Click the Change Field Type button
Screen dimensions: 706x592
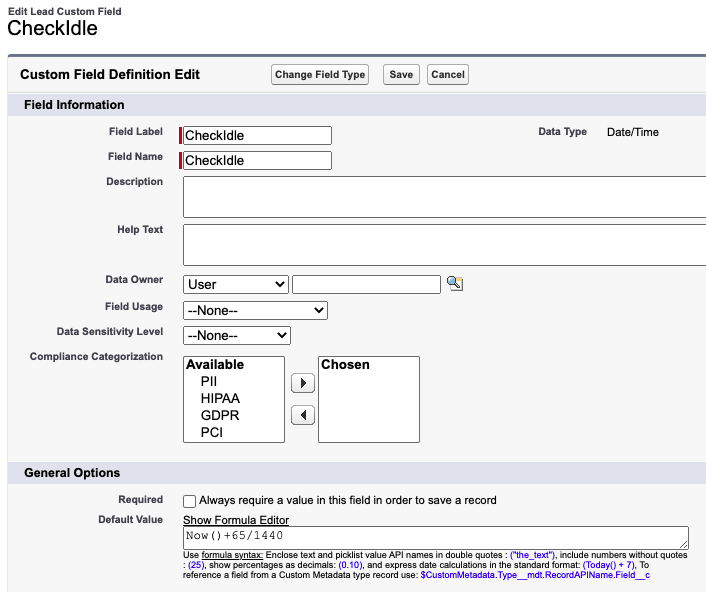tap(320, 74)
